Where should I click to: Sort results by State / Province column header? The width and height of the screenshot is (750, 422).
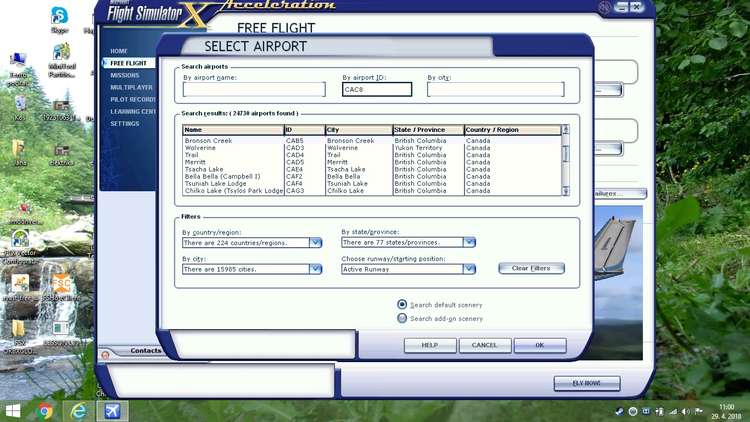point(428,130)
